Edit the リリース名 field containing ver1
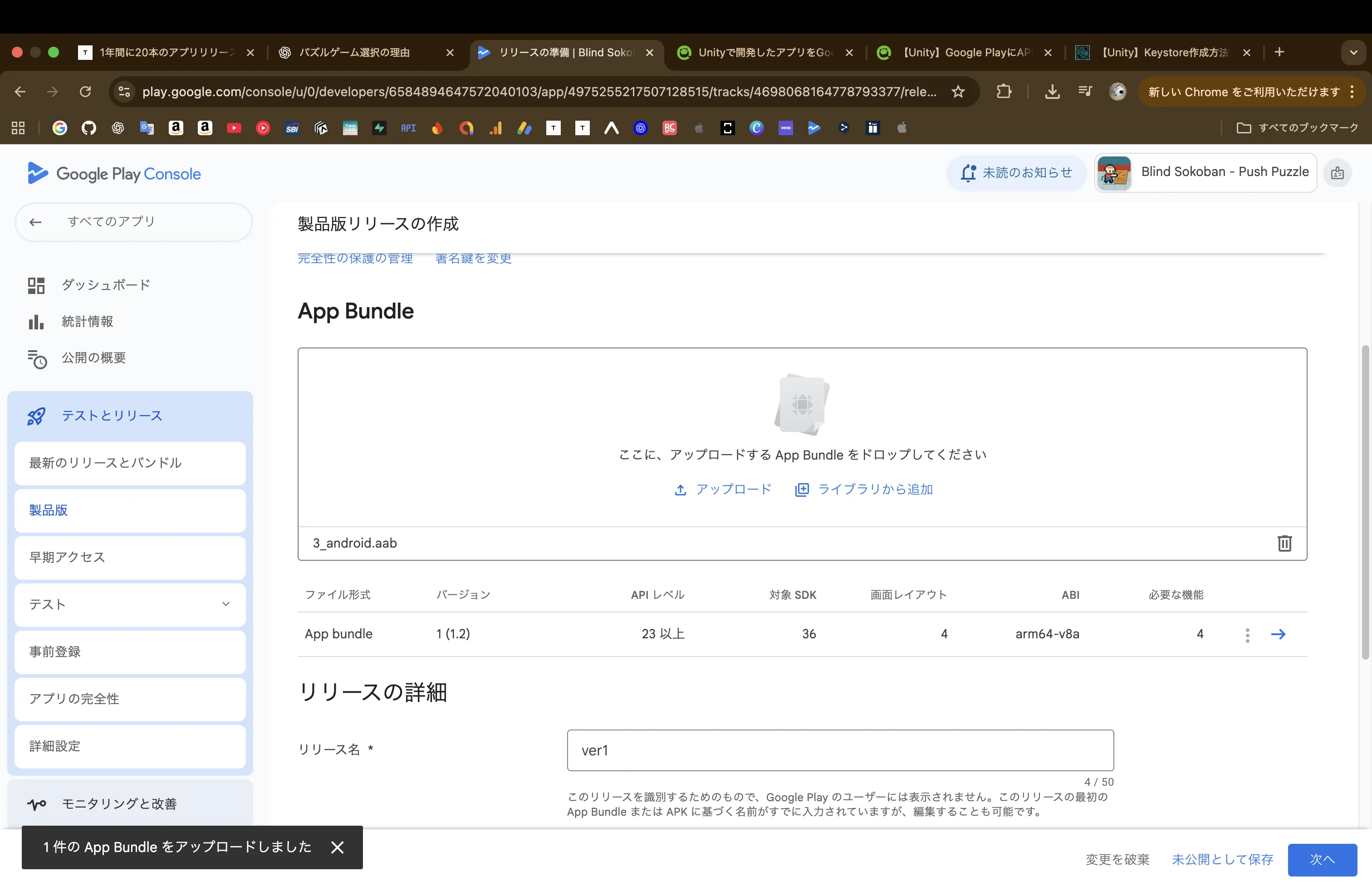The image size is (1372, 891). 839,750
